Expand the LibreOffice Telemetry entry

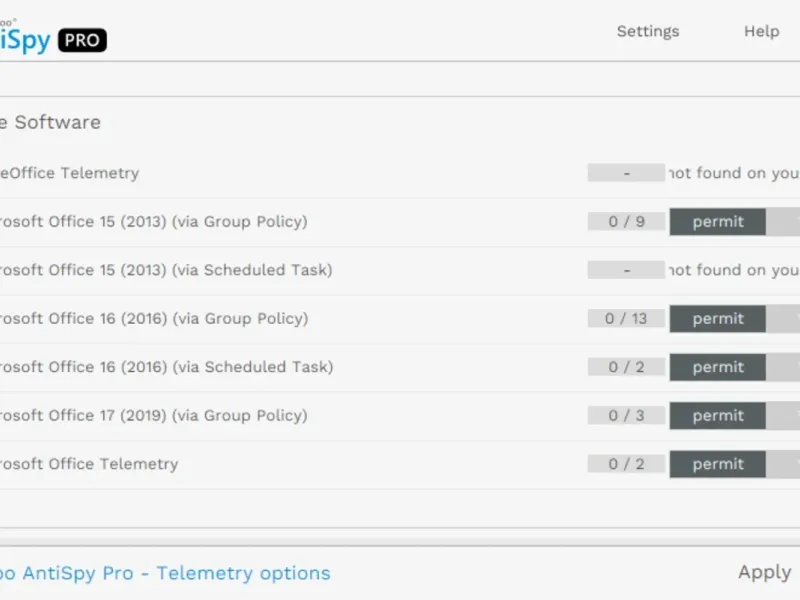(70, 173)
